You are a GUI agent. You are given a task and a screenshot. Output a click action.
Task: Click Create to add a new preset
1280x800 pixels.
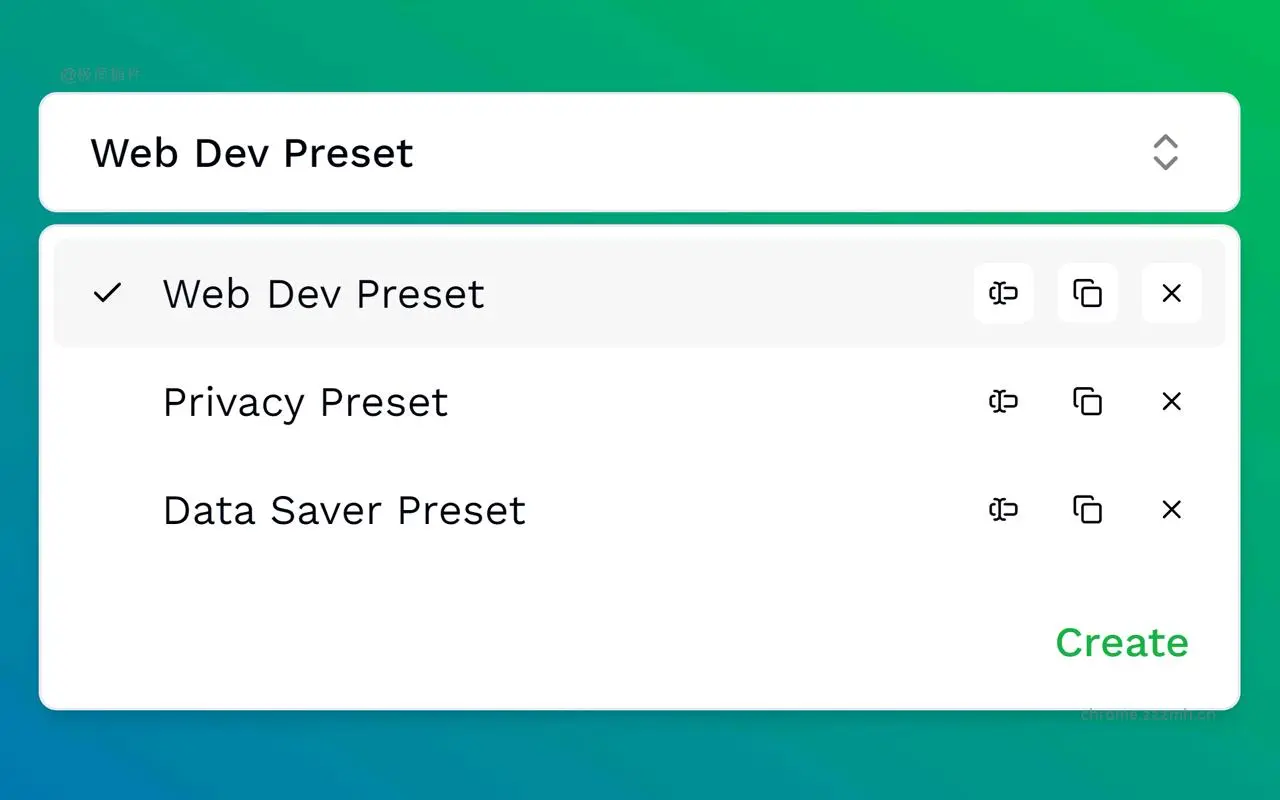click(x=1121, y=643)
